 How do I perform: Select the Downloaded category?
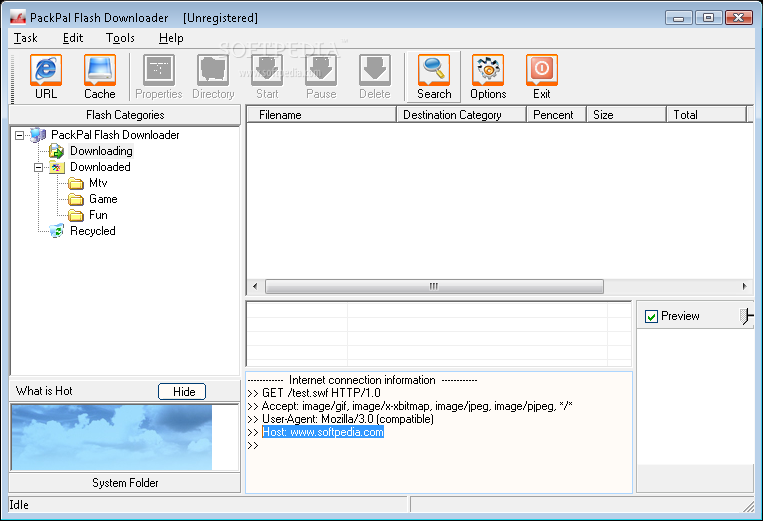pos(100,167)
